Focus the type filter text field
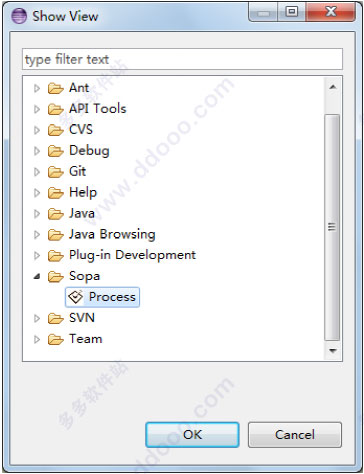This screenshot has height=474, width=364. pyautogui.click(x=182, y=59)
